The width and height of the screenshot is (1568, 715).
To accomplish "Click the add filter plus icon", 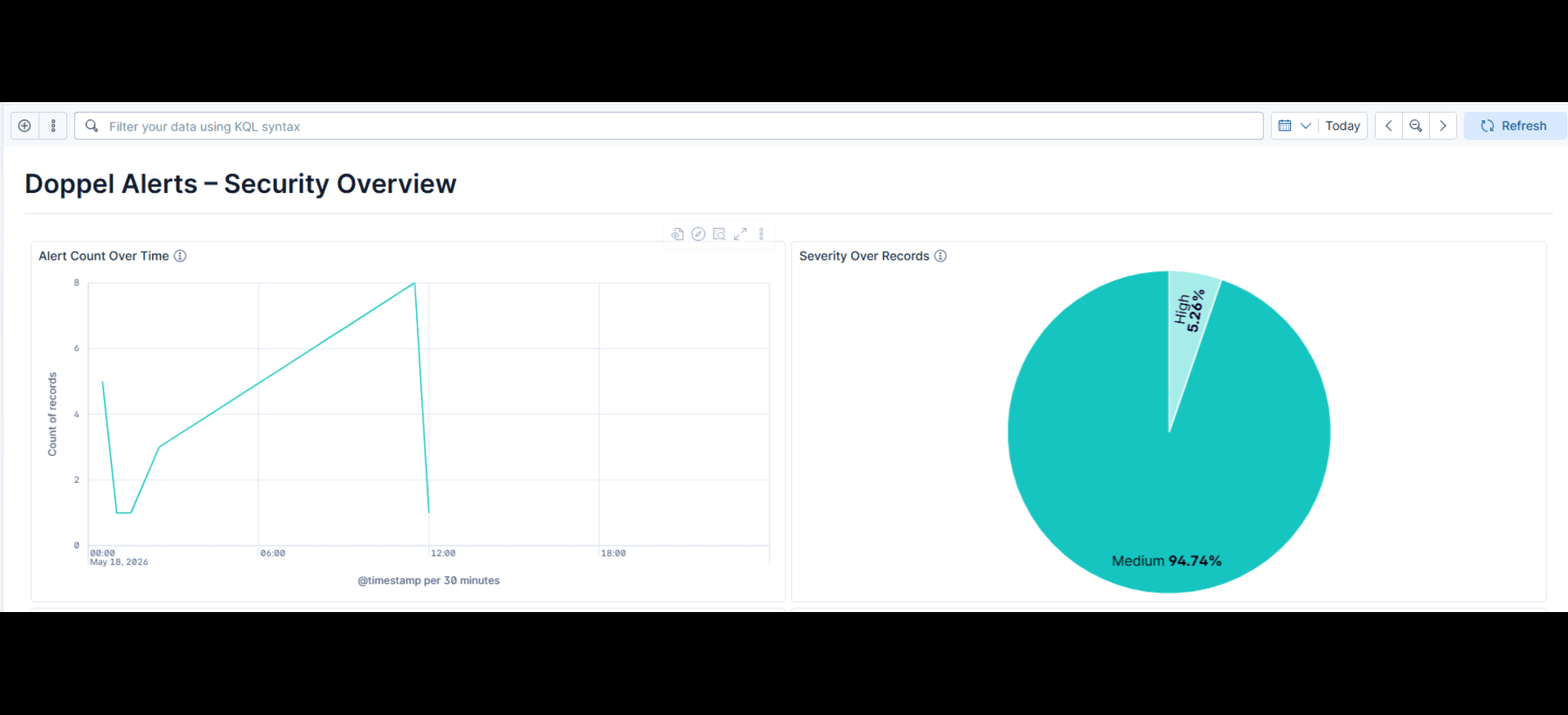I will [25, 126].
